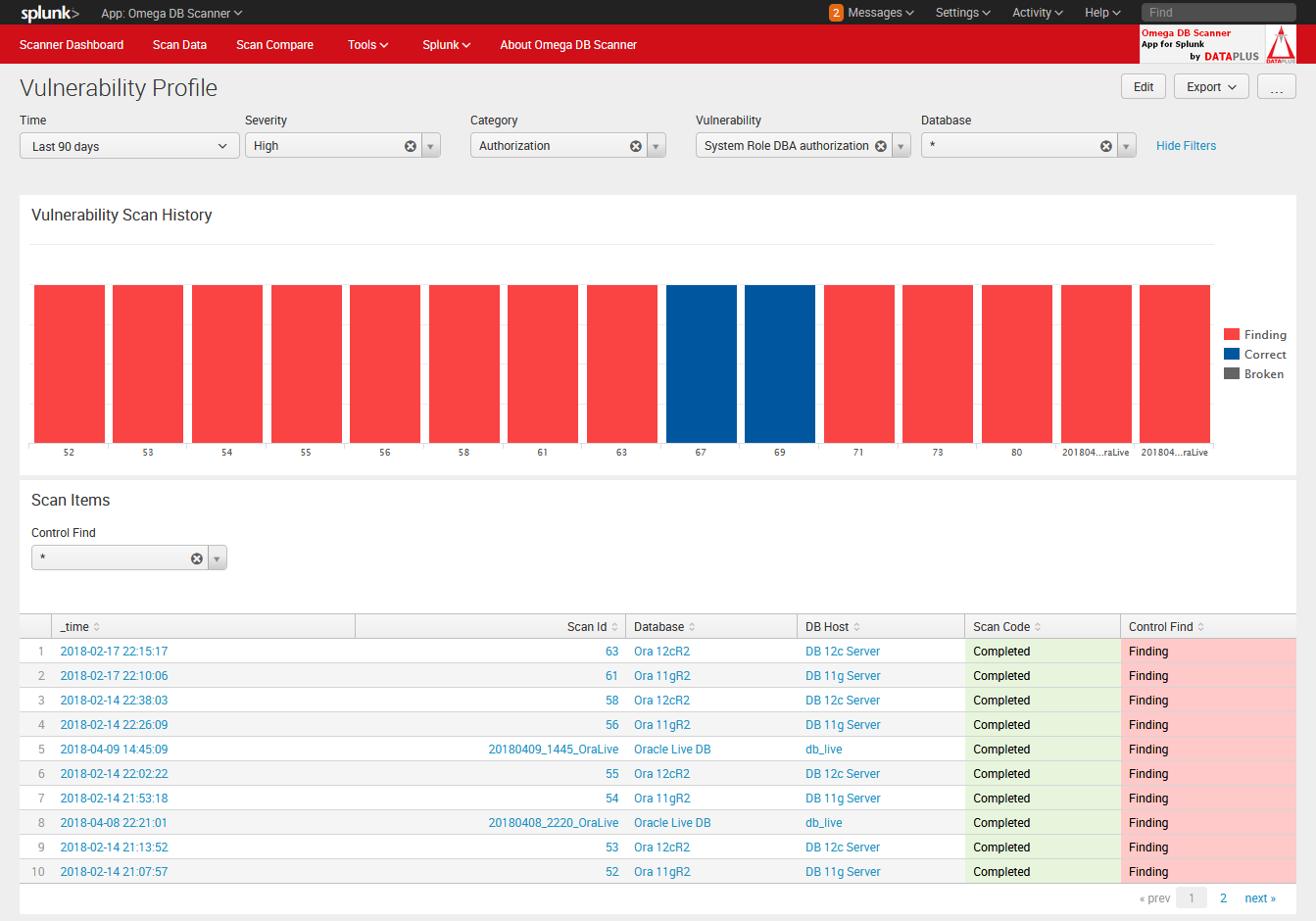Open the Last 90 days time dropdown
The height and width of the screenshot is (921, 1316).
[128, 144]
